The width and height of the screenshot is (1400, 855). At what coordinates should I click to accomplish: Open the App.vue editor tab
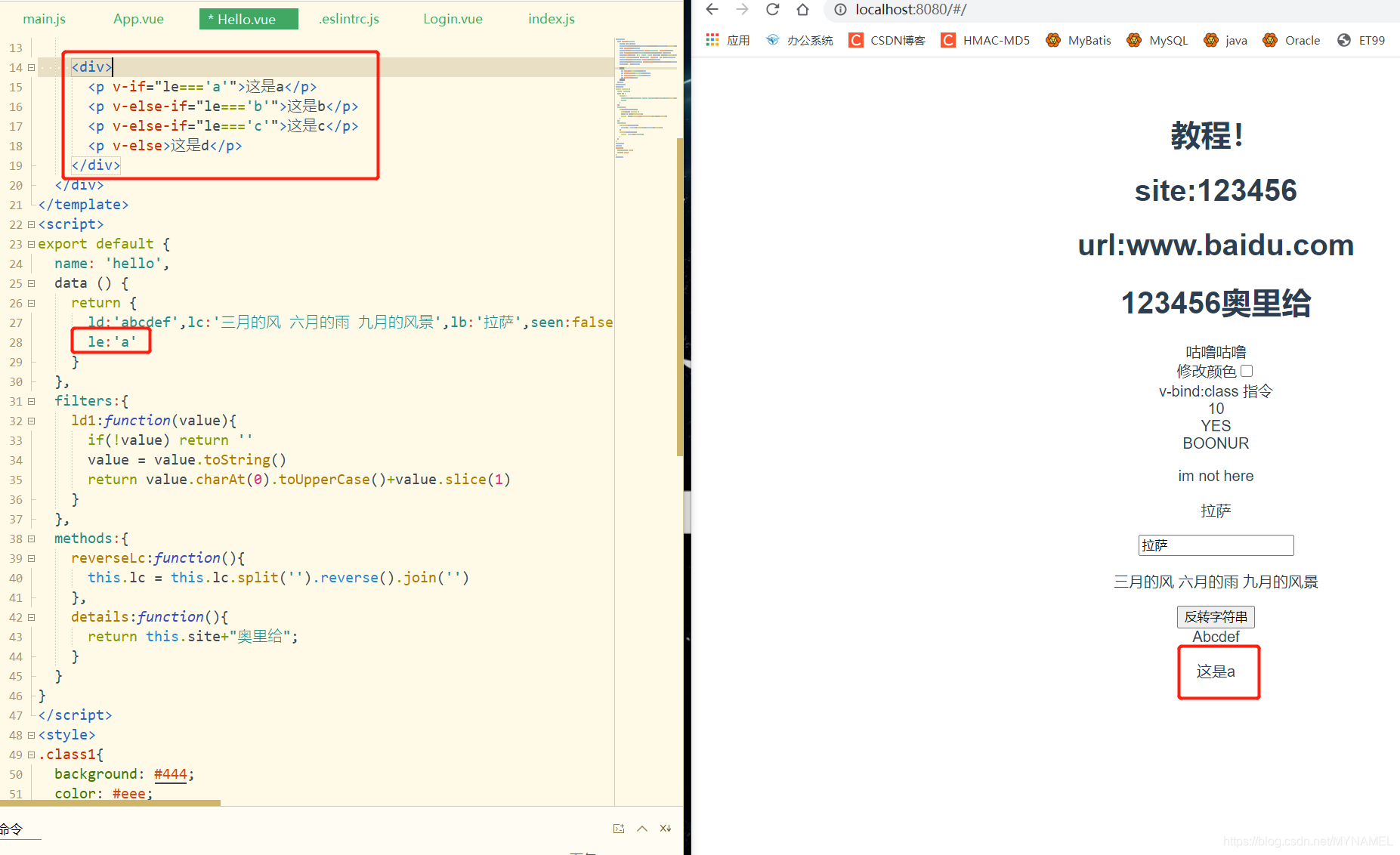[x=138, y=19]
